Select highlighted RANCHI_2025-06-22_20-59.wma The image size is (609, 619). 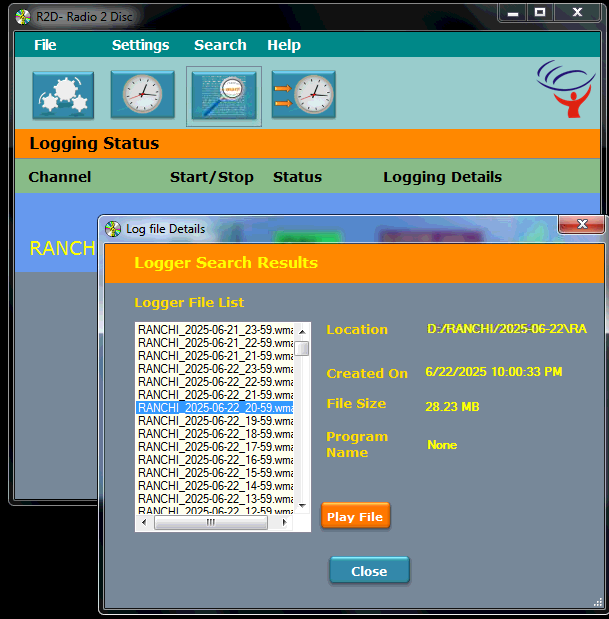215,408
